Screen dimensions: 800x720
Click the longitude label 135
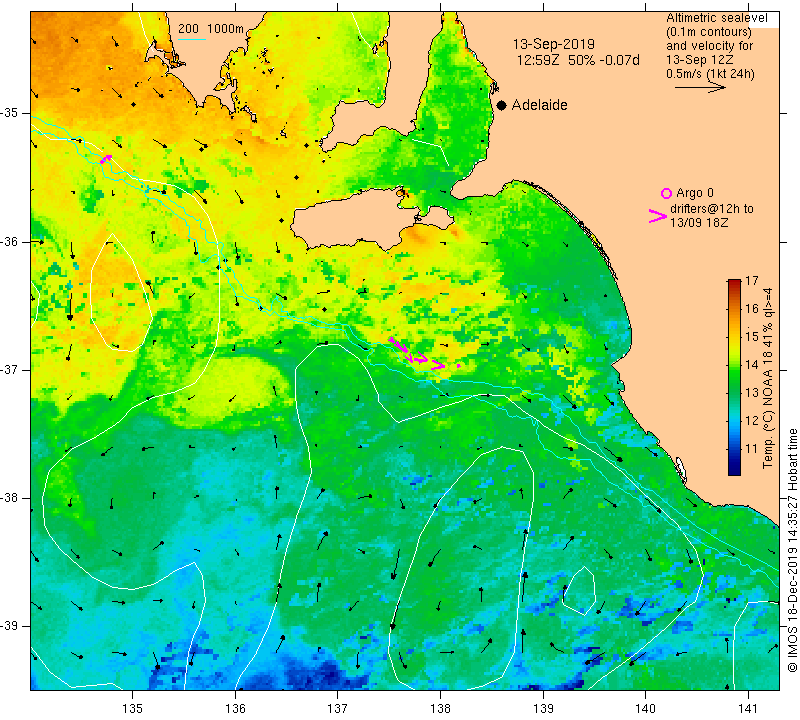tap(133, 708)
